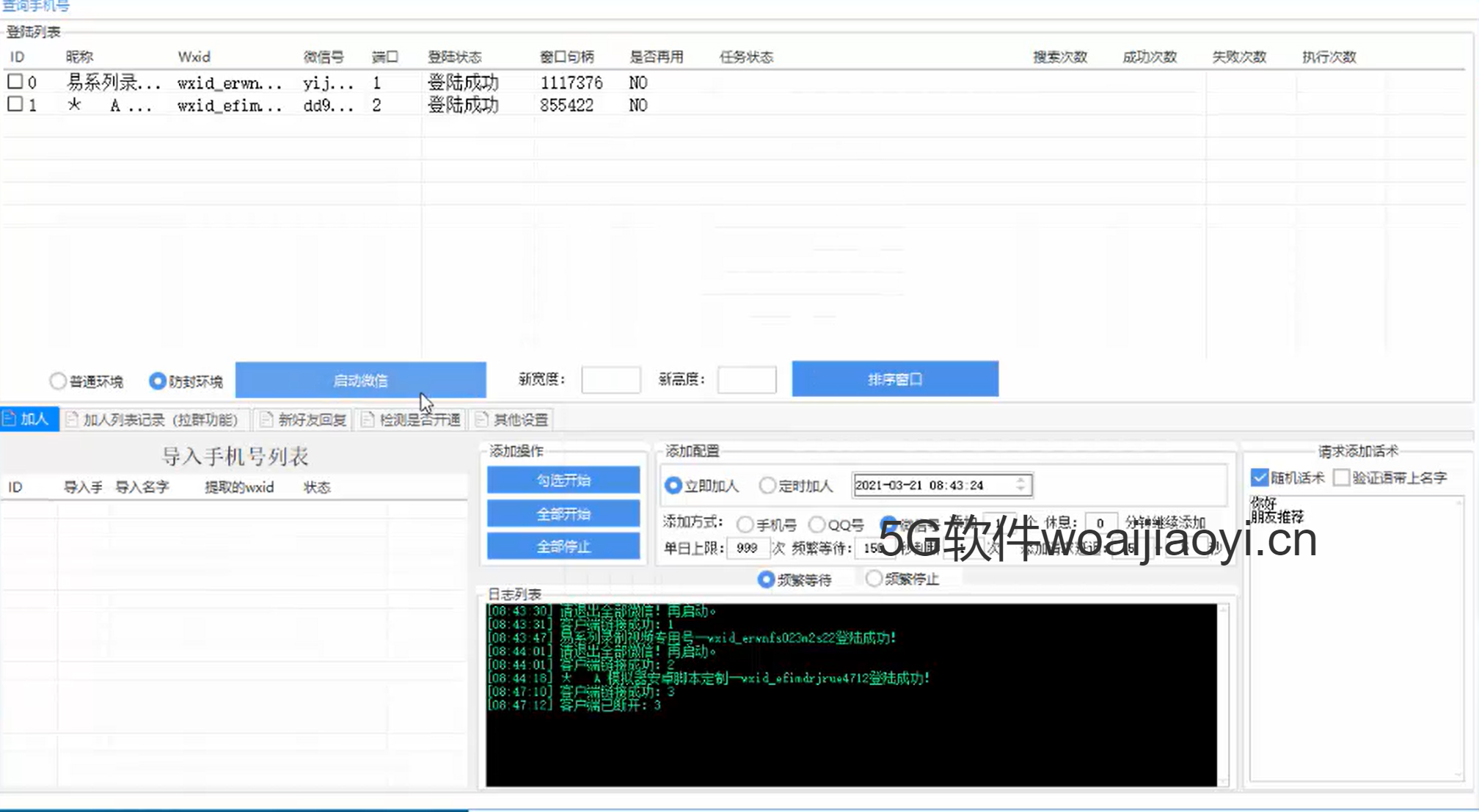Click the 新高度 input box
Image resolution: width=1479 pixels, height=812 pixels.
click(746, 380)
